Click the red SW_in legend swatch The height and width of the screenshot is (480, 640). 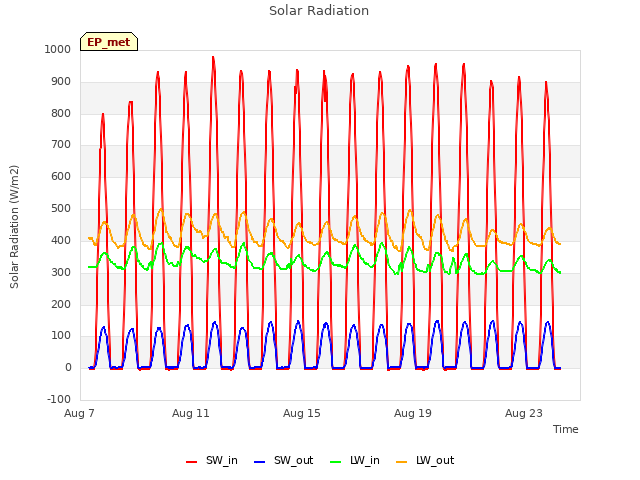click(x=191, y=462)
